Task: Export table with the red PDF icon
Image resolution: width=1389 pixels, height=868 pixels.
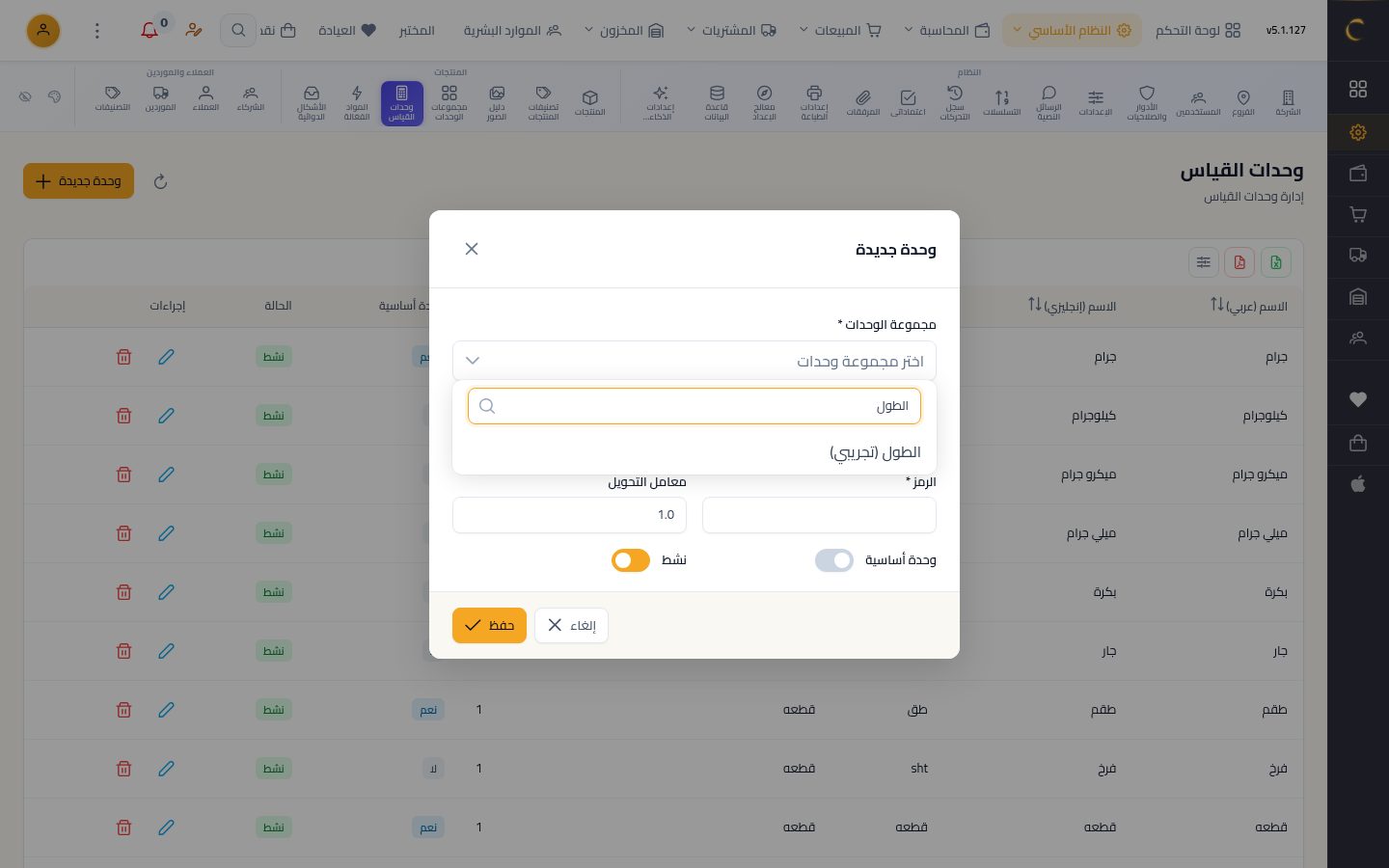Action: click(x=1239, y=262)
